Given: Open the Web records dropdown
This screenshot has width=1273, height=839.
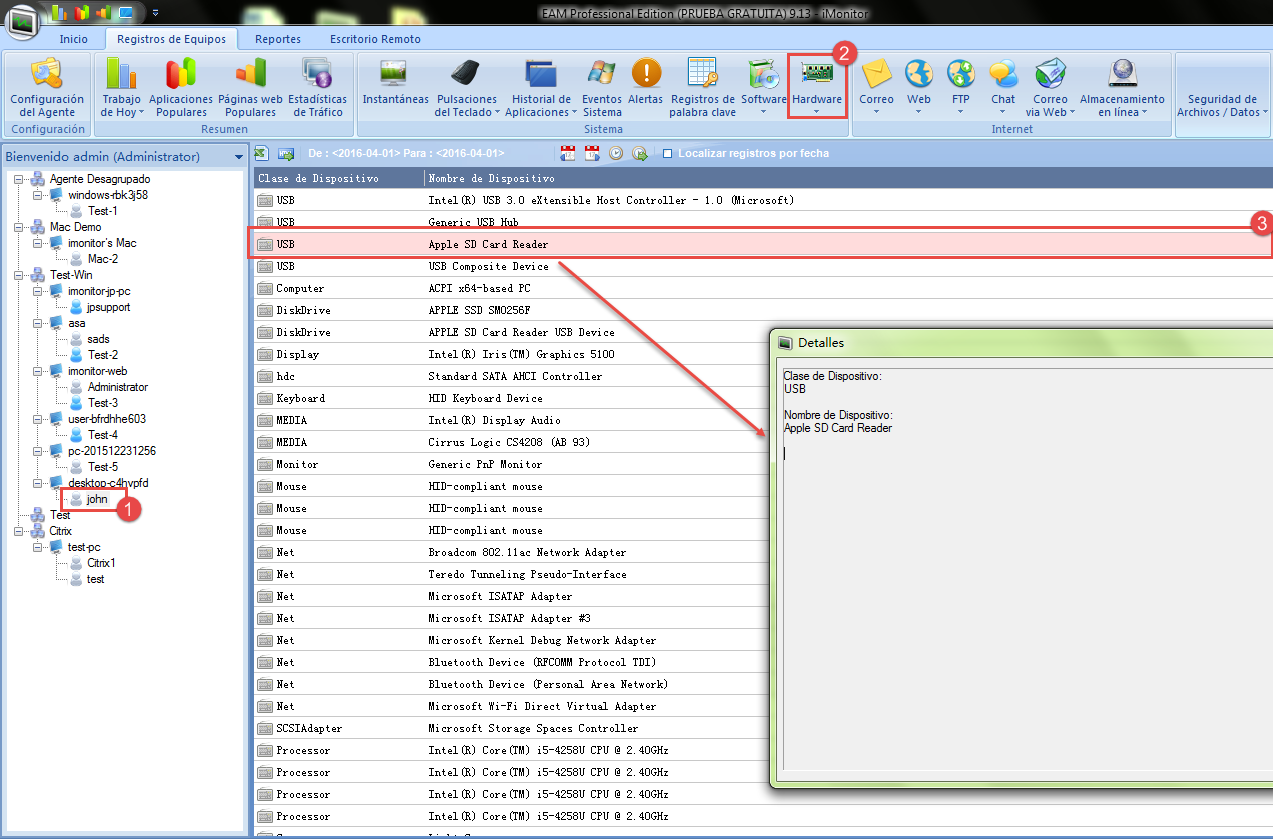Looking at the screenshot, I should point(919,88).
